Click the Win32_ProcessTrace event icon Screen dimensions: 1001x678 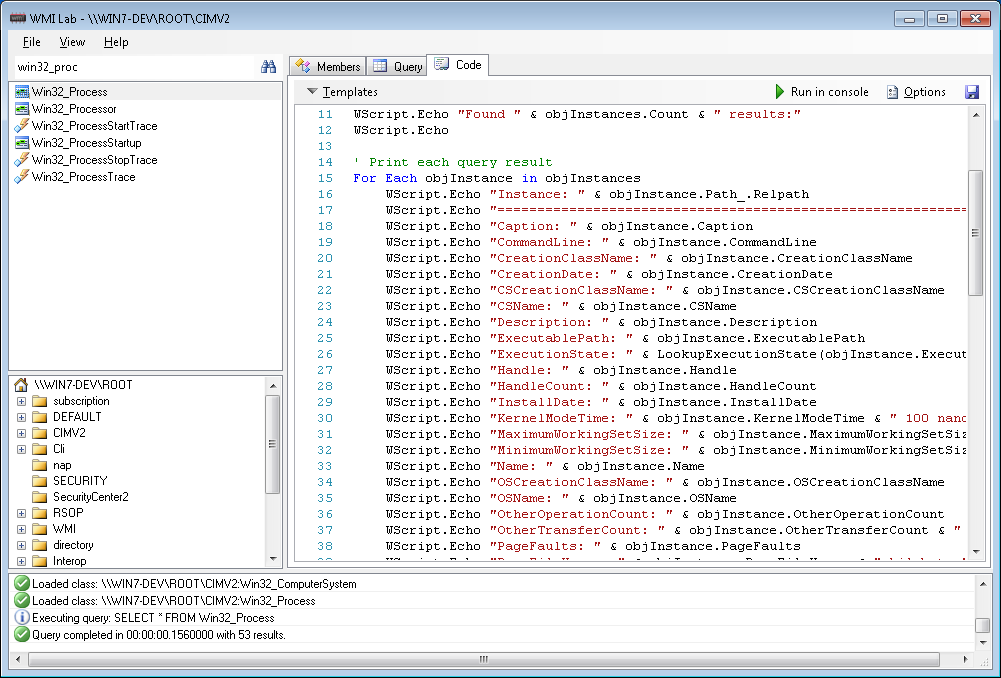pos(22,177)
